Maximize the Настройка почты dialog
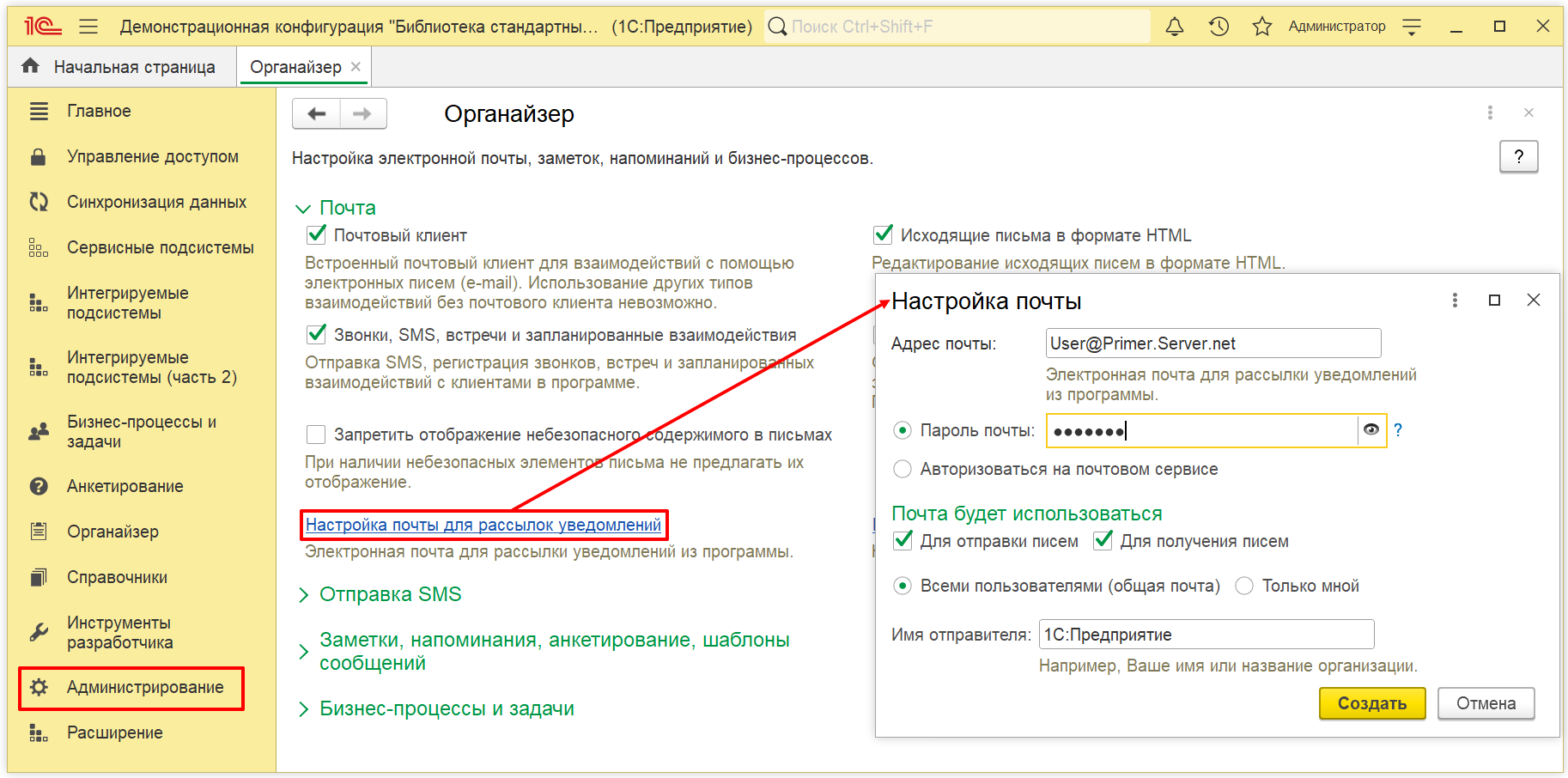Viewport: 1568px width, 778px height. coord(1494,300)
